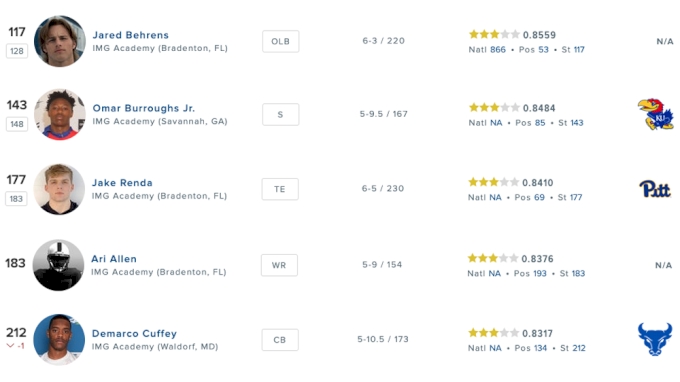Open Ari Allen's helmet profile photo
This screenshot has height=382, width=680.
coord(59,265)
